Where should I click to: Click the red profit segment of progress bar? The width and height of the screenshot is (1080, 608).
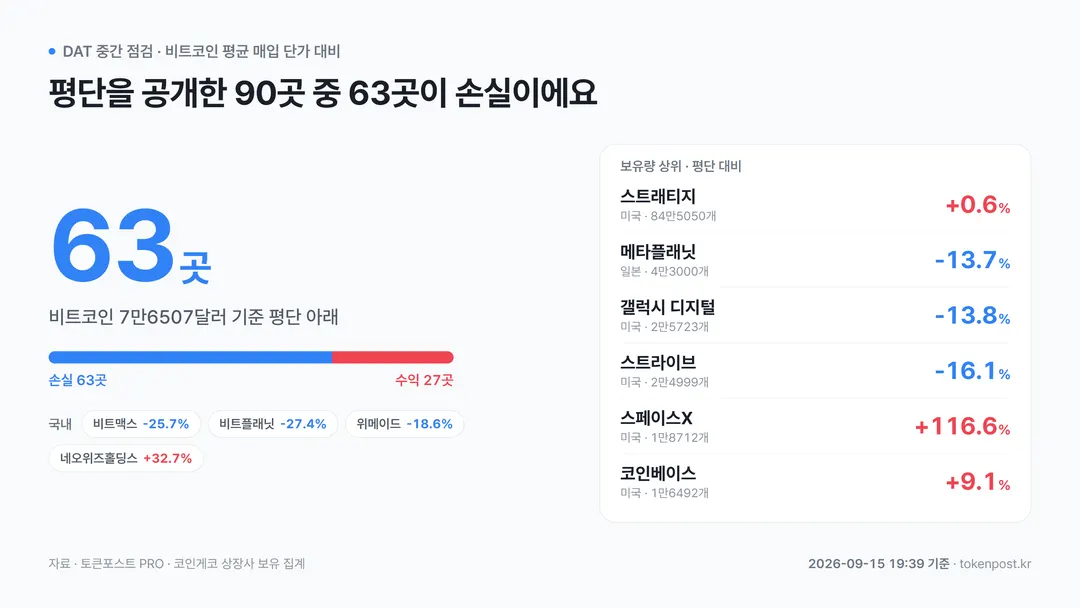[x=393, y=357]
